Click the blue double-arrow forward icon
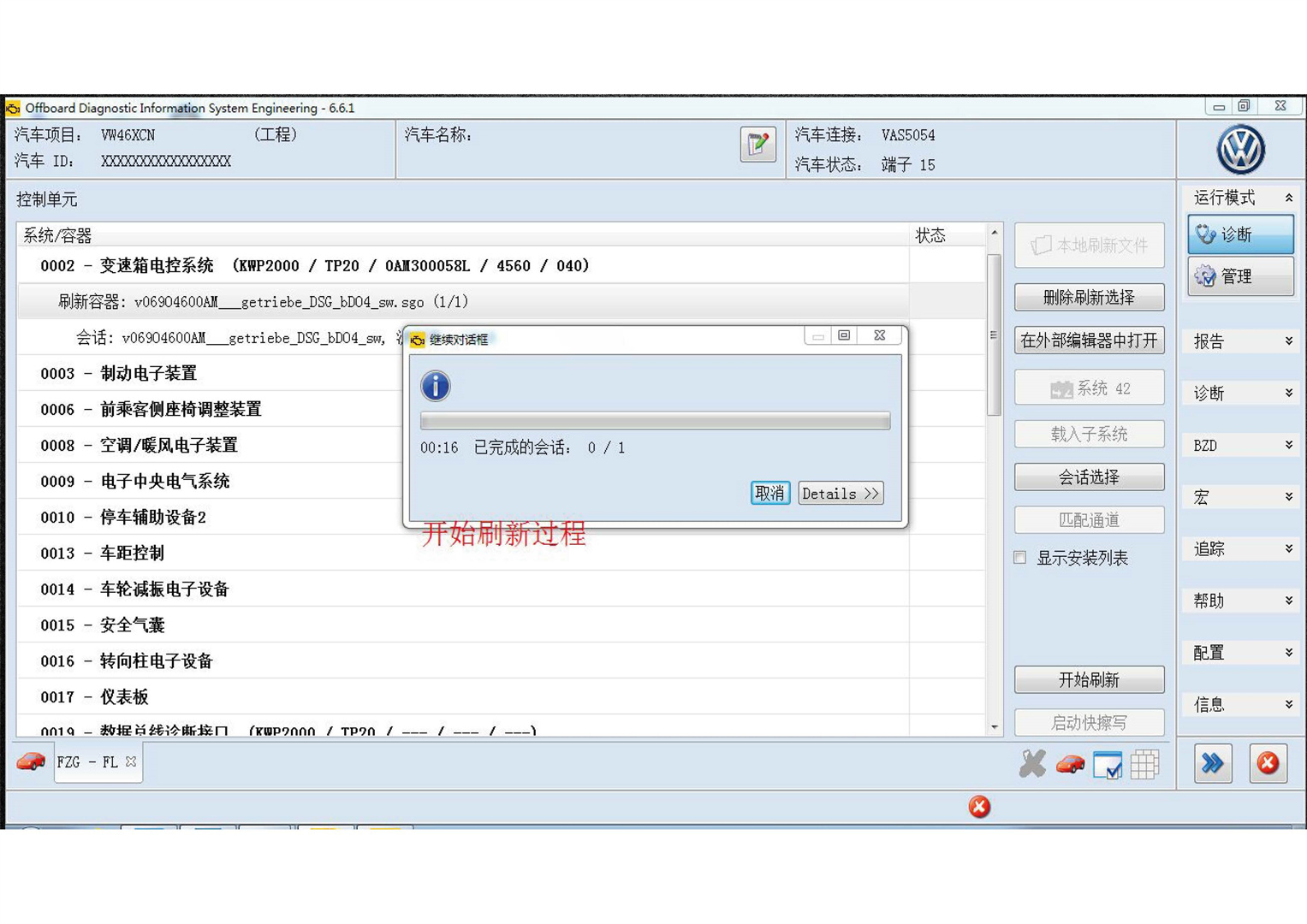The width and height of the screenshot is (1307, 924). pyautogui.click(x=1213, y=763)
